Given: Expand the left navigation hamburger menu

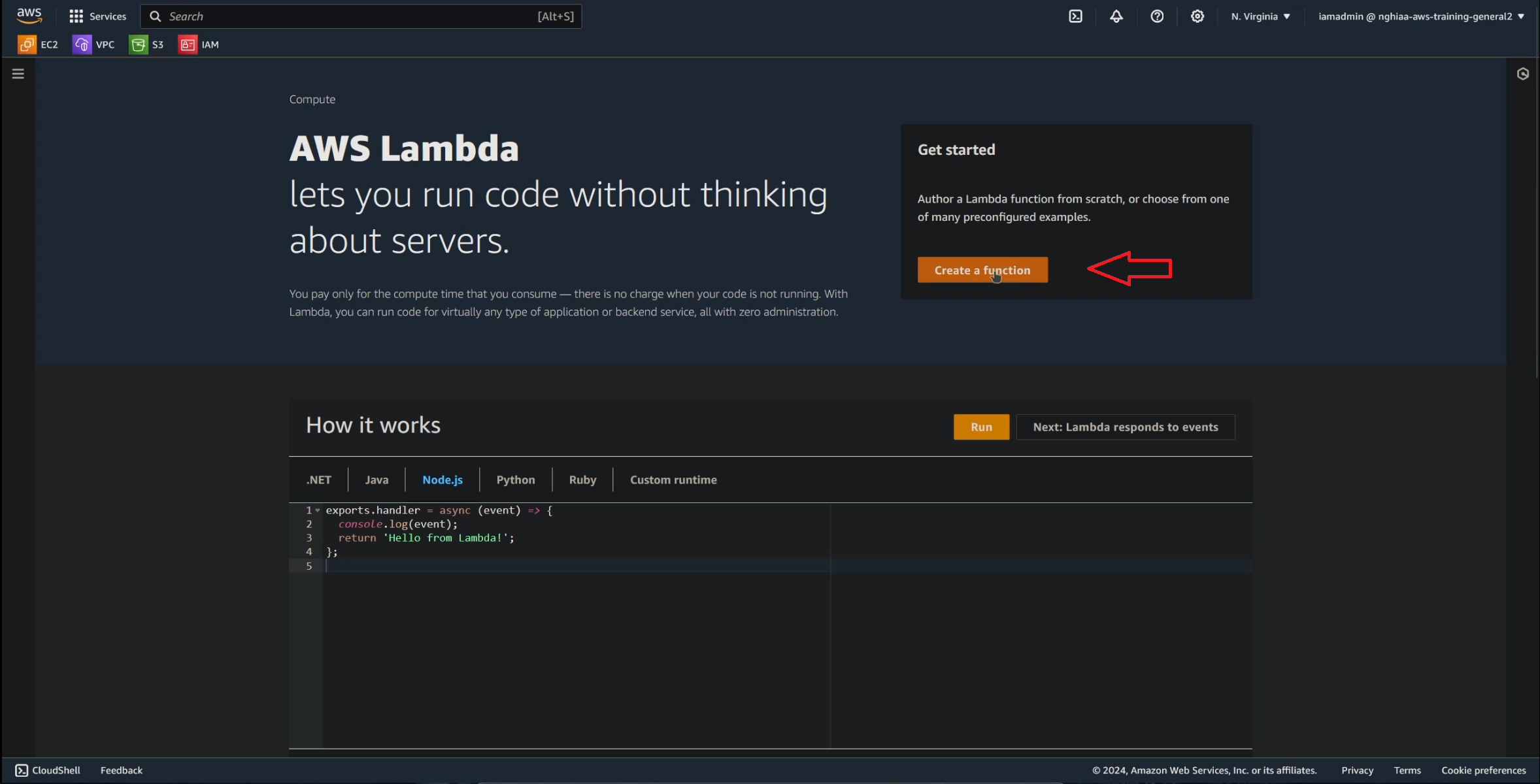Looking at the screenshot, I should click(18, 74).
